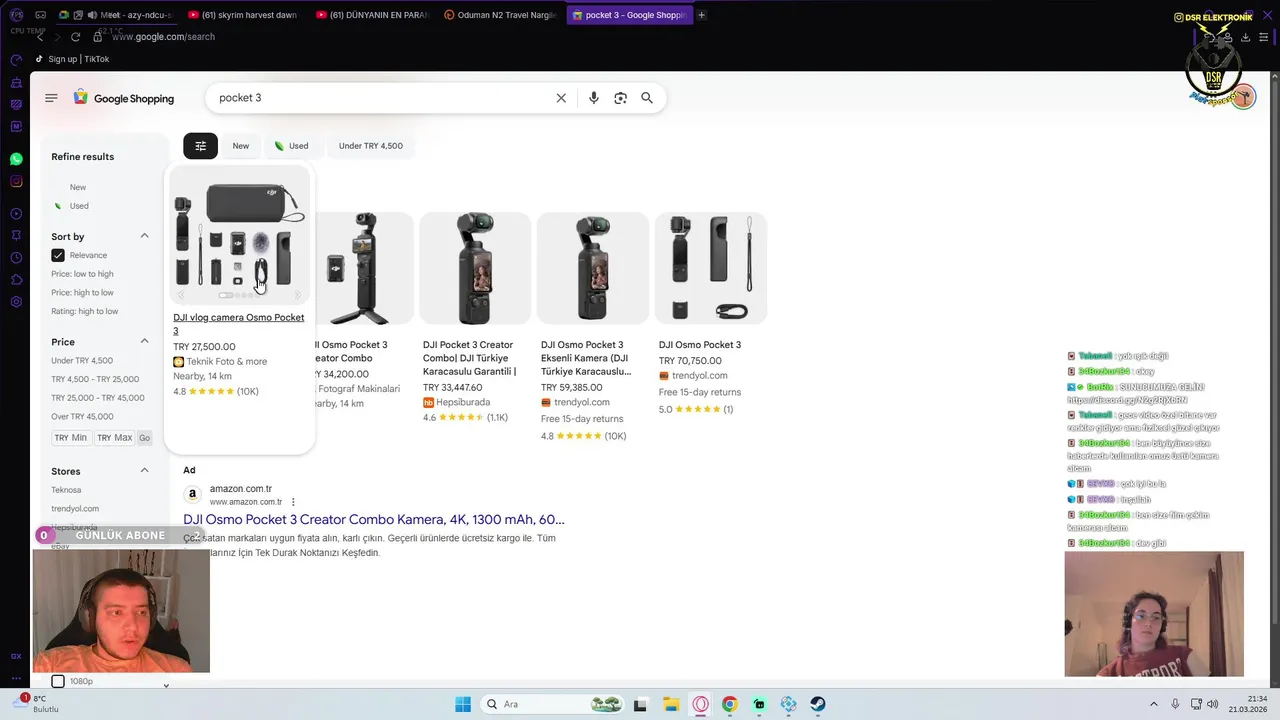
Task: Open the filters button next to New
Action: tap(200, 146)
